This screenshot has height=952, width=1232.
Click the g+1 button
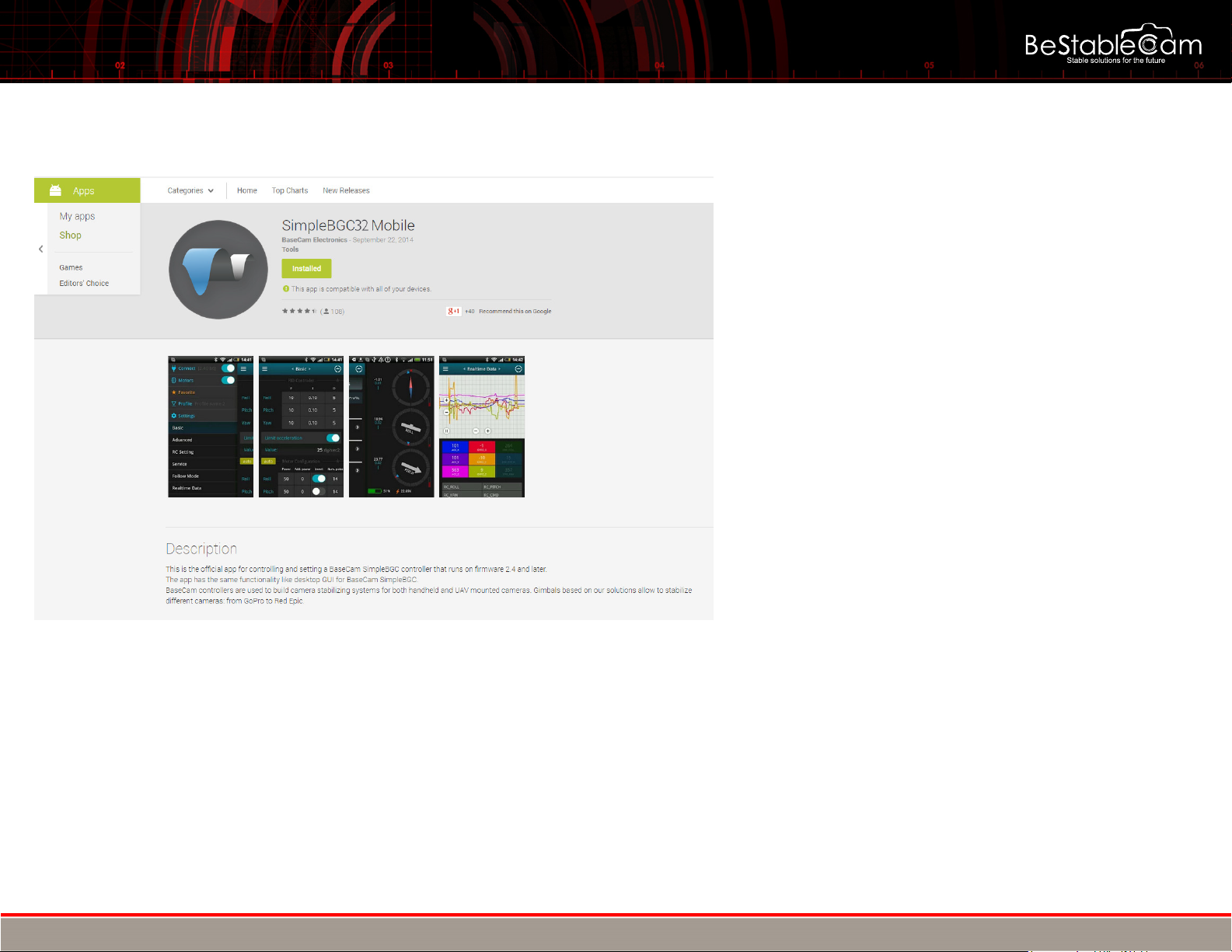[x=454, y=311]
